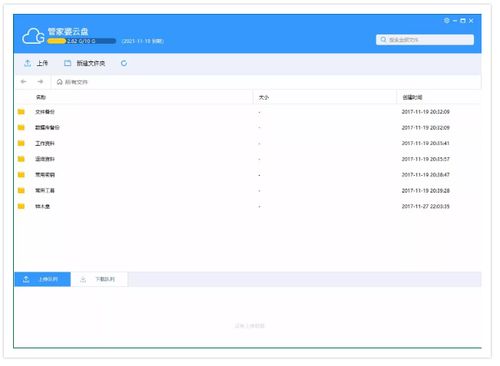Go forward with the right arrow
The height and width of the screenshot is (366, 500).
pos(40,82)
